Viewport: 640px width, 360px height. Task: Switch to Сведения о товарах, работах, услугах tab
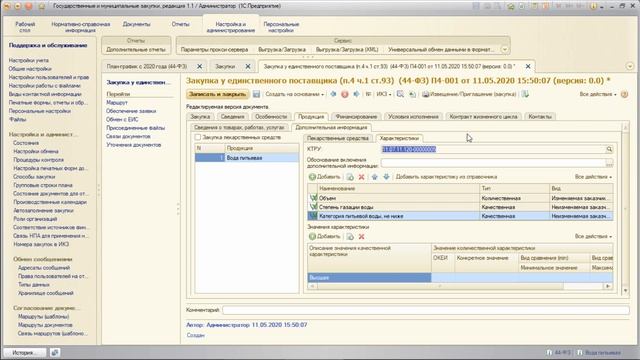(239, 127)
